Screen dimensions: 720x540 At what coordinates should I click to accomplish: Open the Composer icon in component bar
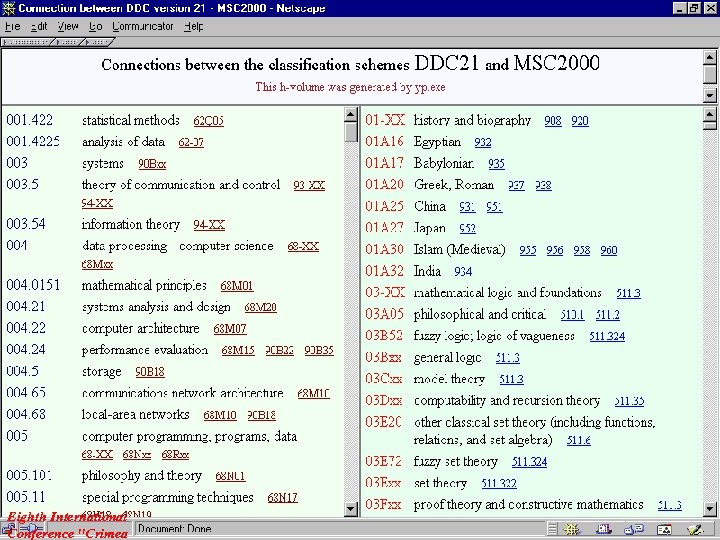tap(695, 529)
